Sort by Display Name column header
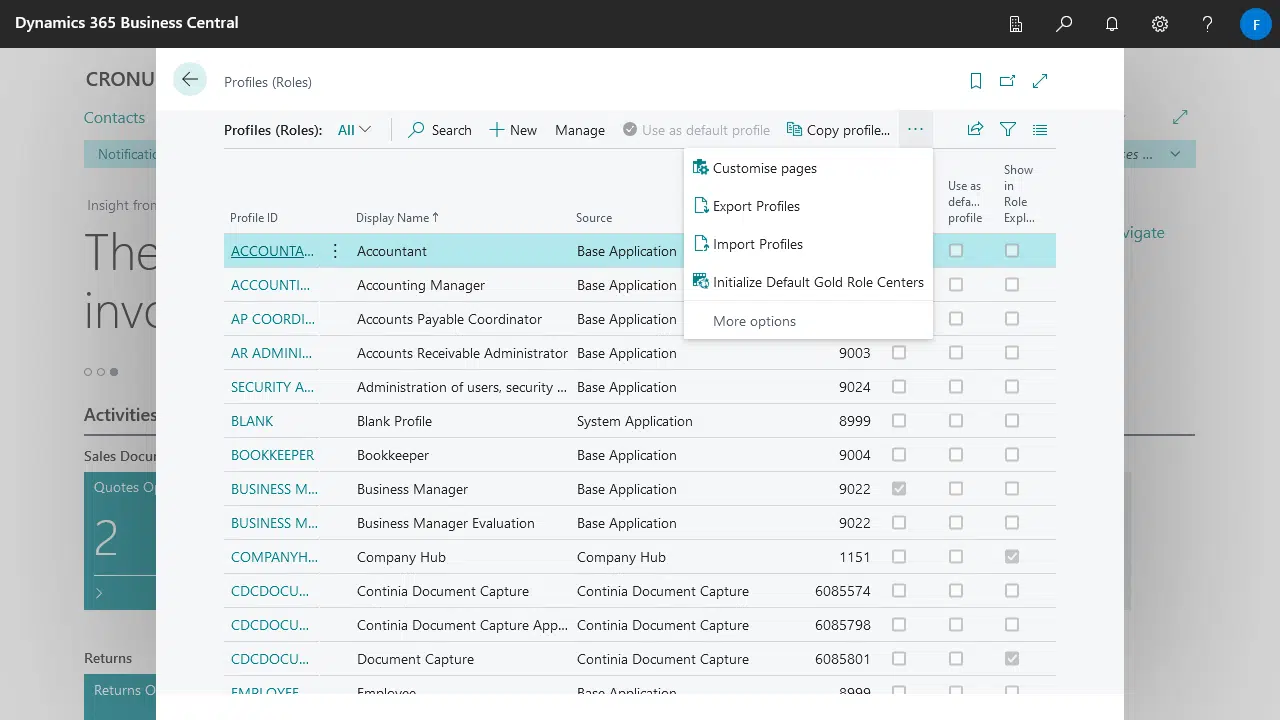The width and height of the screenshot is (1280, 720). (x=392, y=218)
